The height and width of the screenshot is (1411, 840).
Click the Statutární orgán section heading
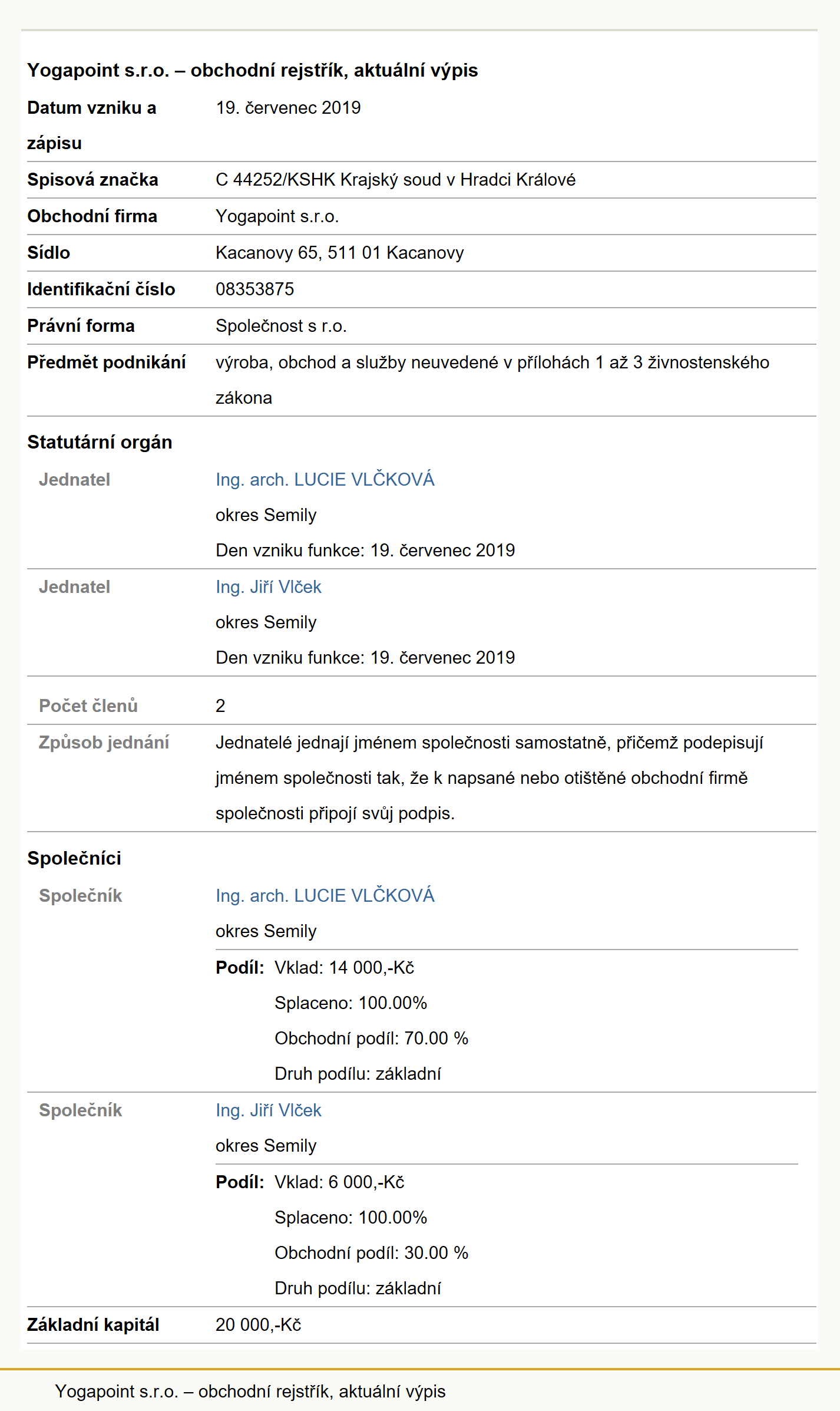tap(100, 442)
